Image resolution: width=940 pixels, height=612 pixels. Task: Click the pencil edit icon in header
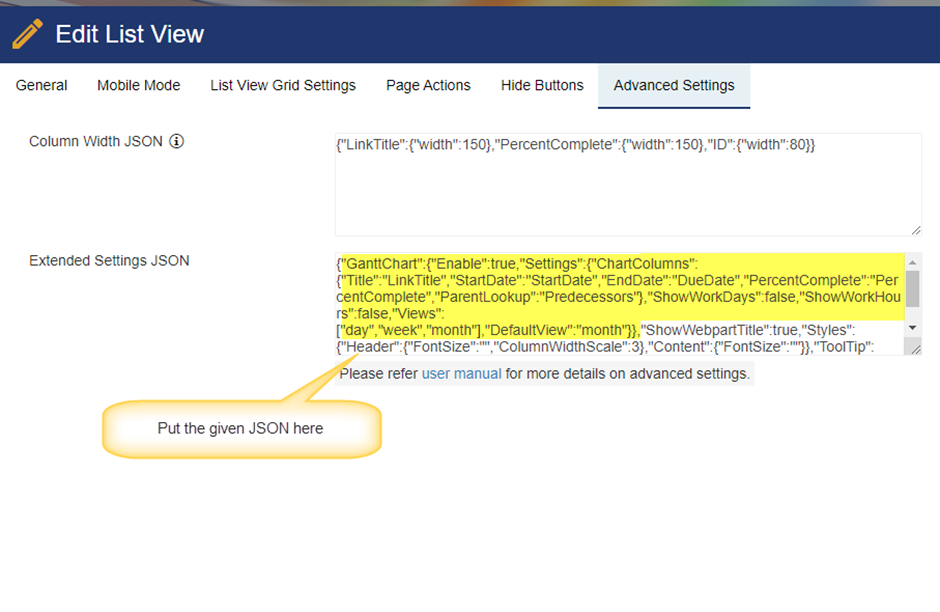tap(27, 35)
